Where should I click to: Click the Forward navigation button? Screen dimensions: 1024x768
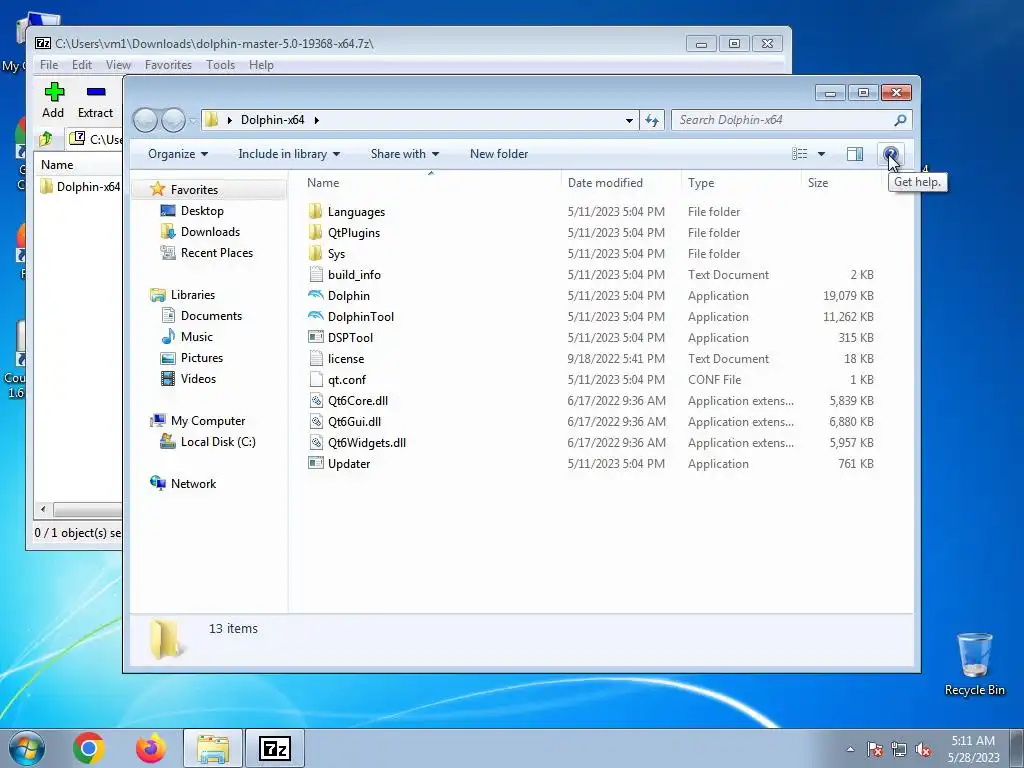click(x=173, y=120)
